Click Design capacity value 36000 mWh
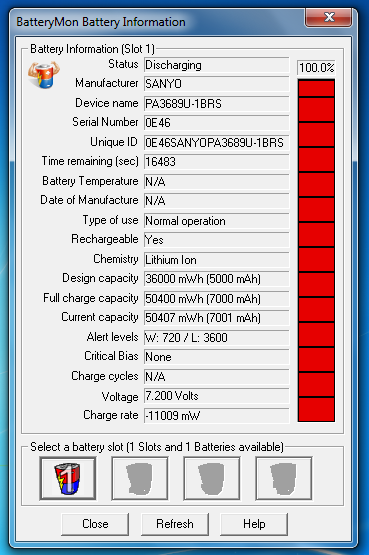 click(217, 279)
